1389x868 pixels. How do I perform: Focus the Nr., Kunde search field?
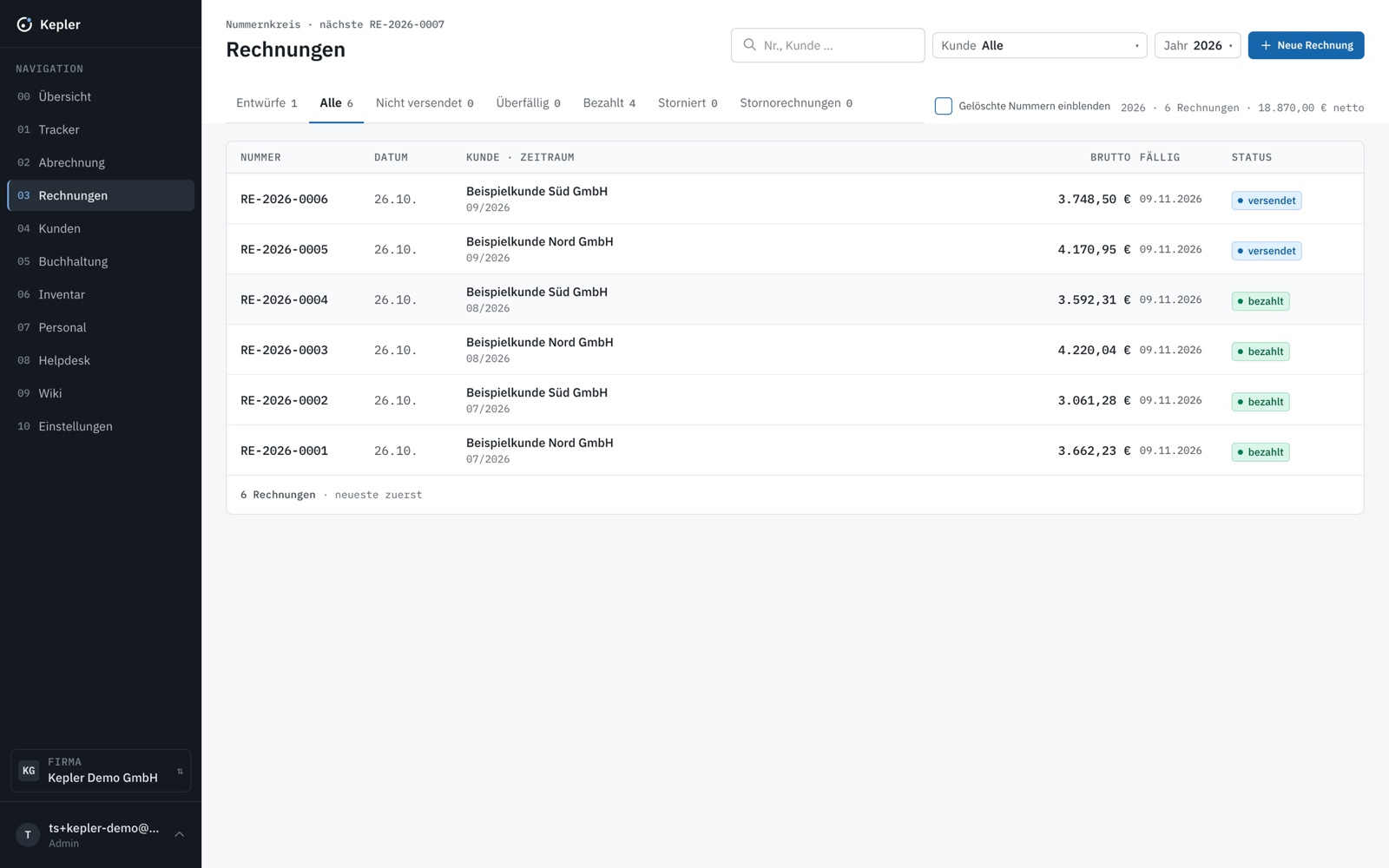pos(827,45)
